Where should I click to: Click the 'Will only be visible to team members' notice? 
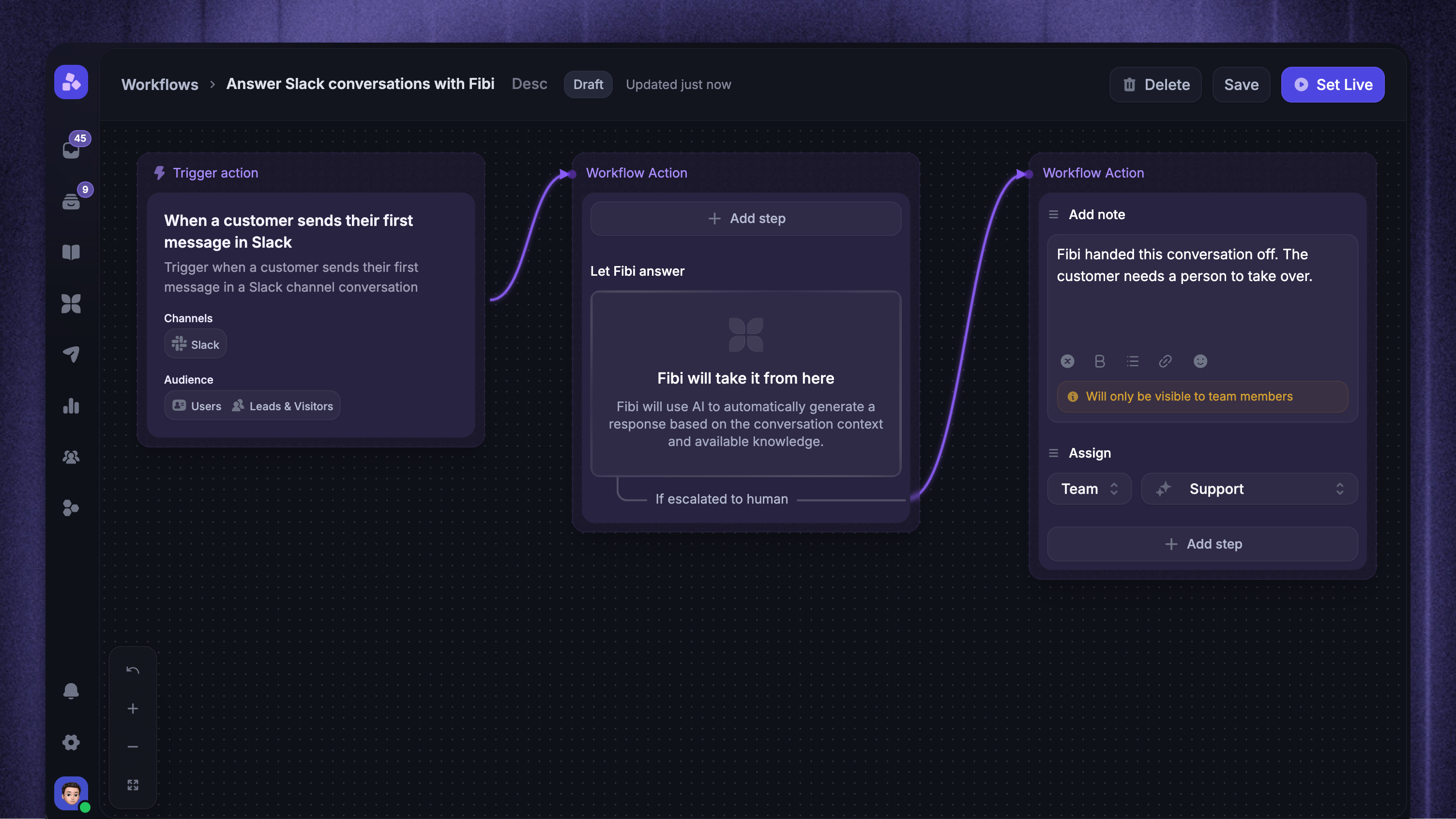coord(1203,397)
